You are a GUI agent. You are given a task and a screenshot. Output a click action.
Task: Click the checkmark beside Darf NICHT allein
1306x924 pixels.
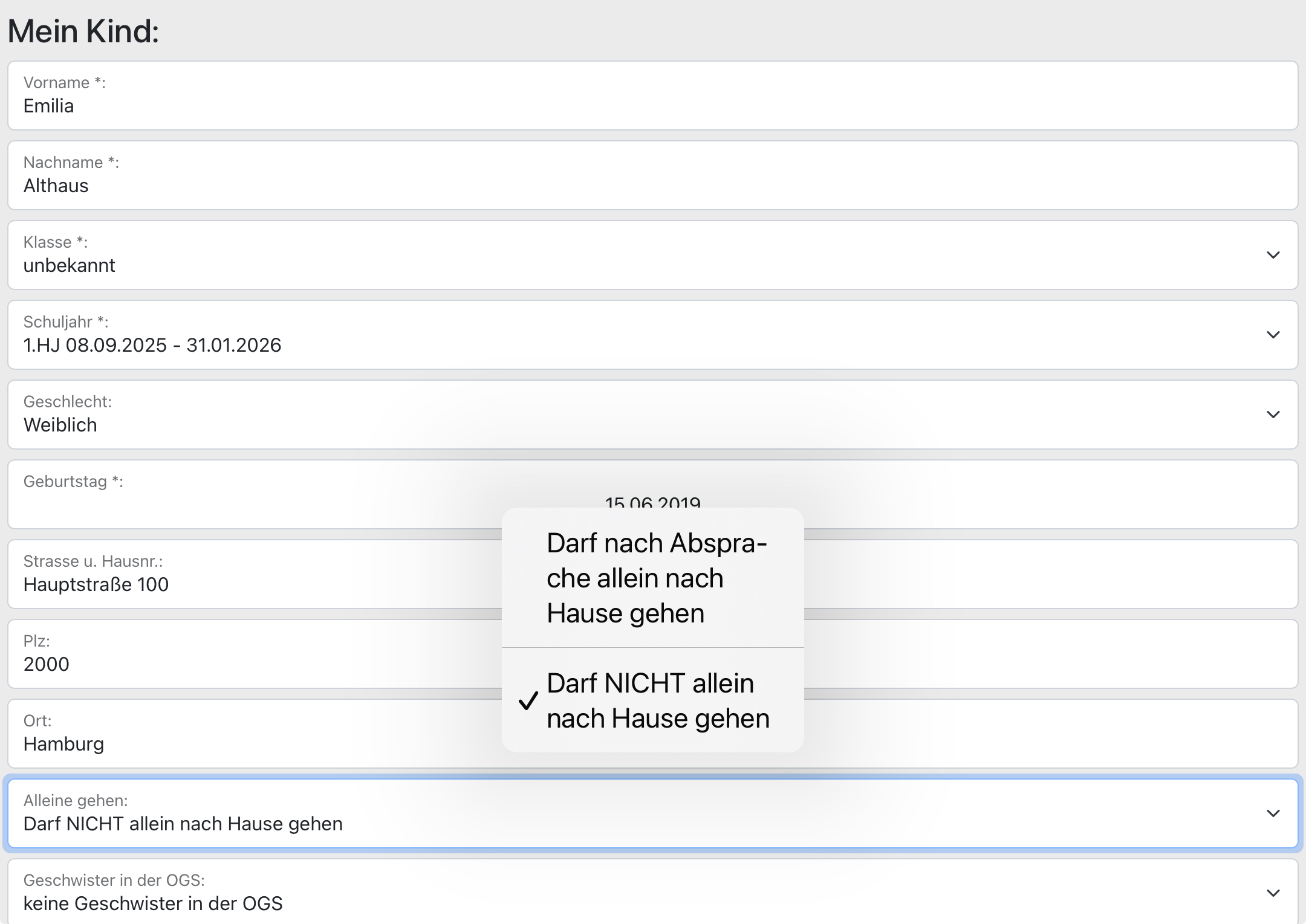point(528,701)
